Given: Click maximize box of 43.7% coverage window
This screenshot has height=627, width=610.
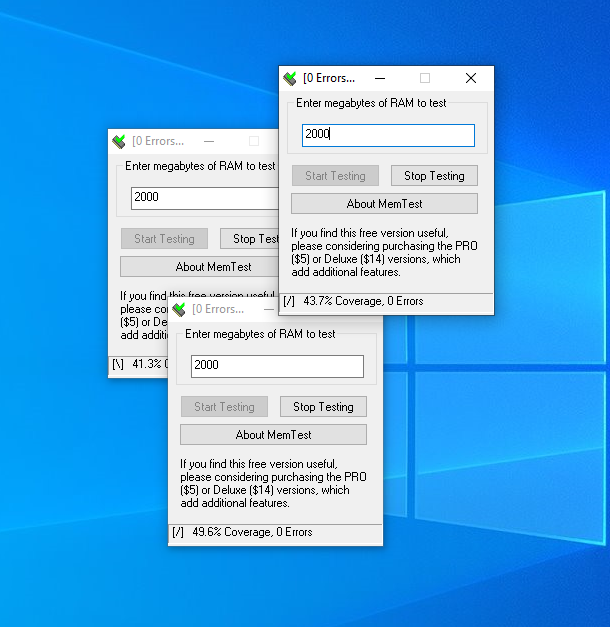Looking at the screenshot, I should [425, 78].
